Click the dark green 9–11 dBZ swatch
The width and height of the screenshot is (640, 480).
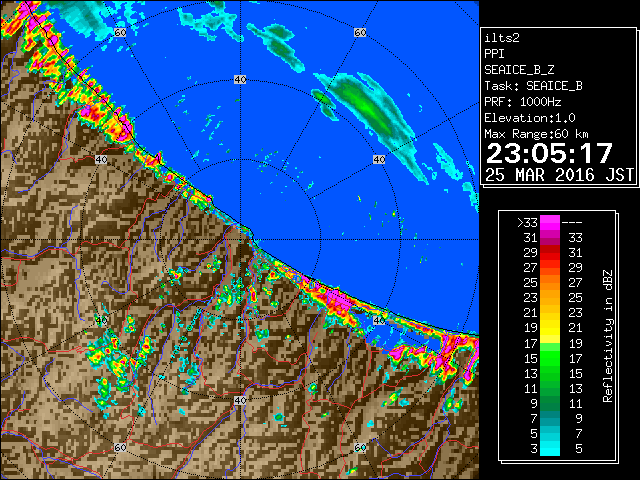(x=550, y=403)
